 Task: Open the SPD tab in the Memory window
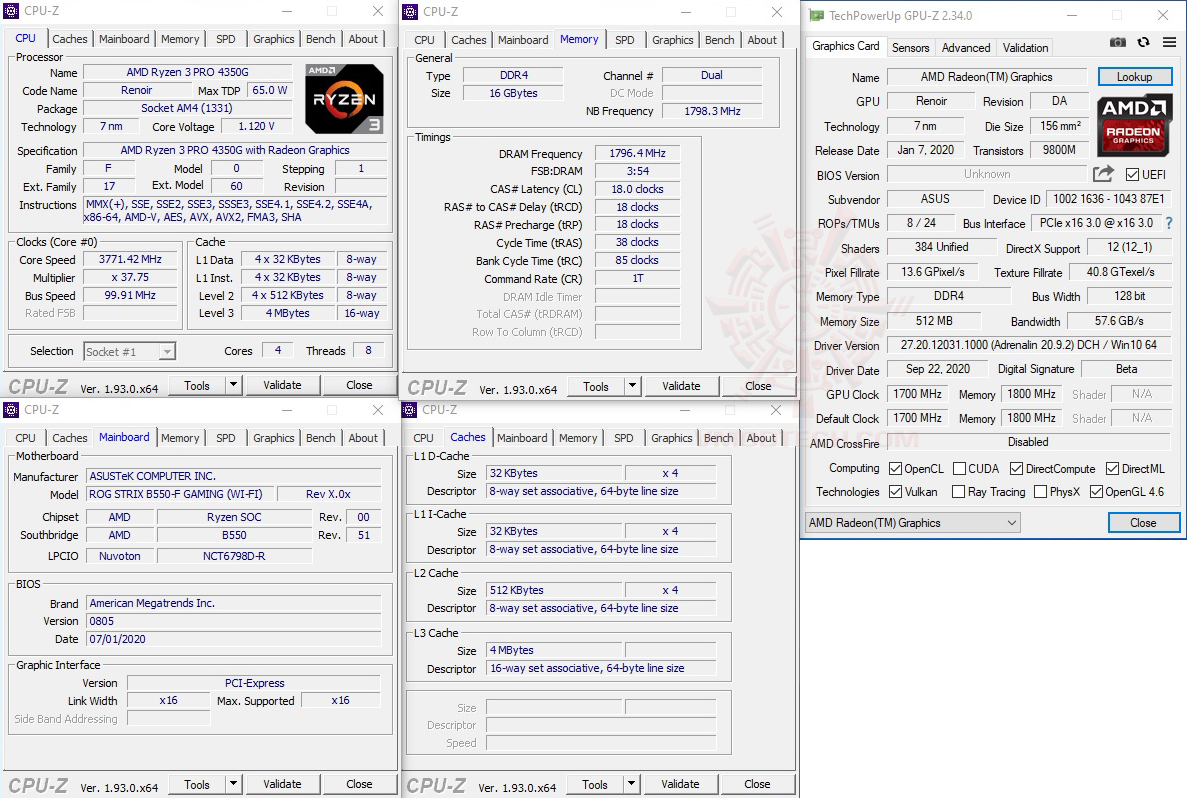click(x=625, y=39)
